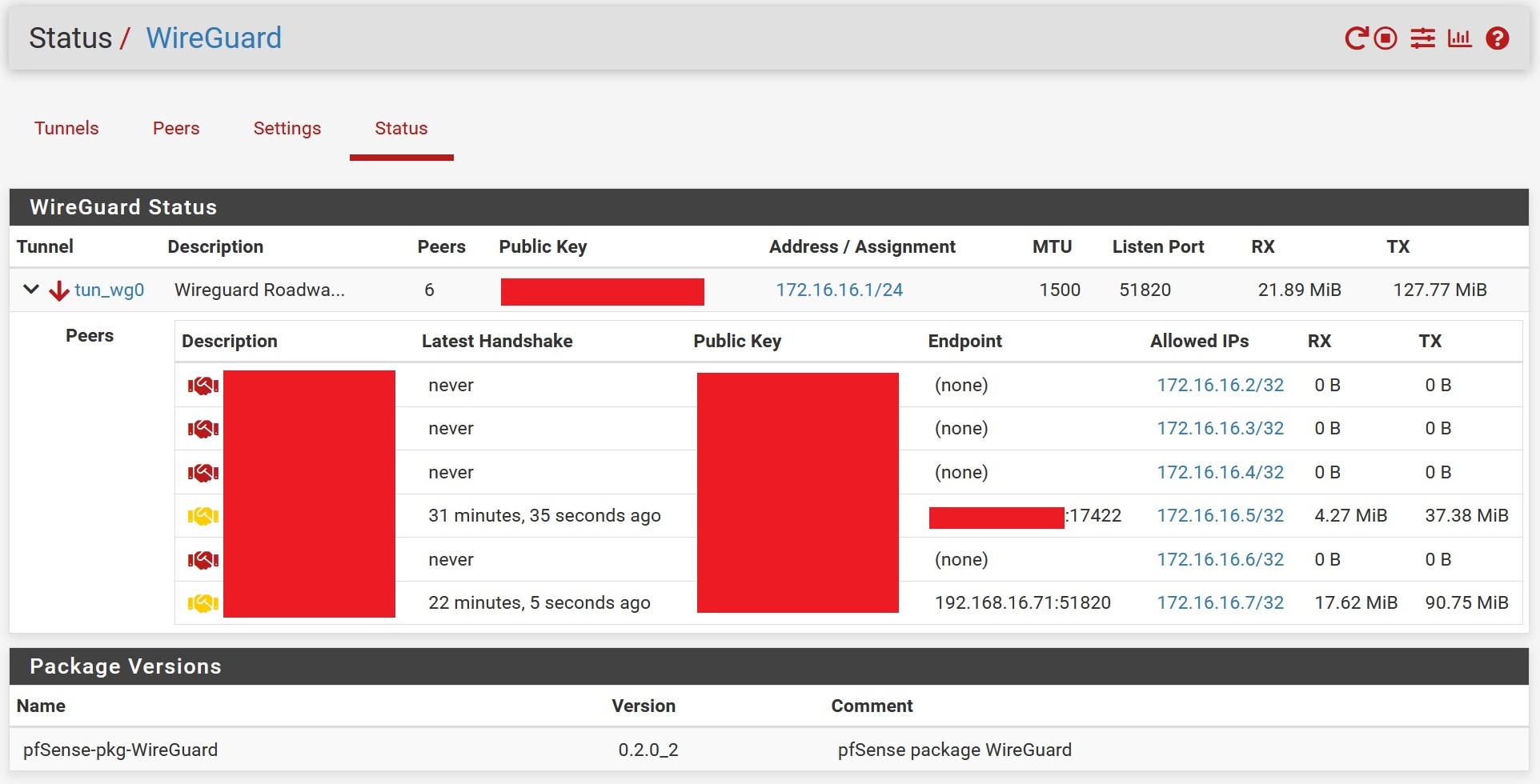Click peer RX value 4.27 MiB
Viewport: 1540px width, 784px height.
(x=1351, y=515)
